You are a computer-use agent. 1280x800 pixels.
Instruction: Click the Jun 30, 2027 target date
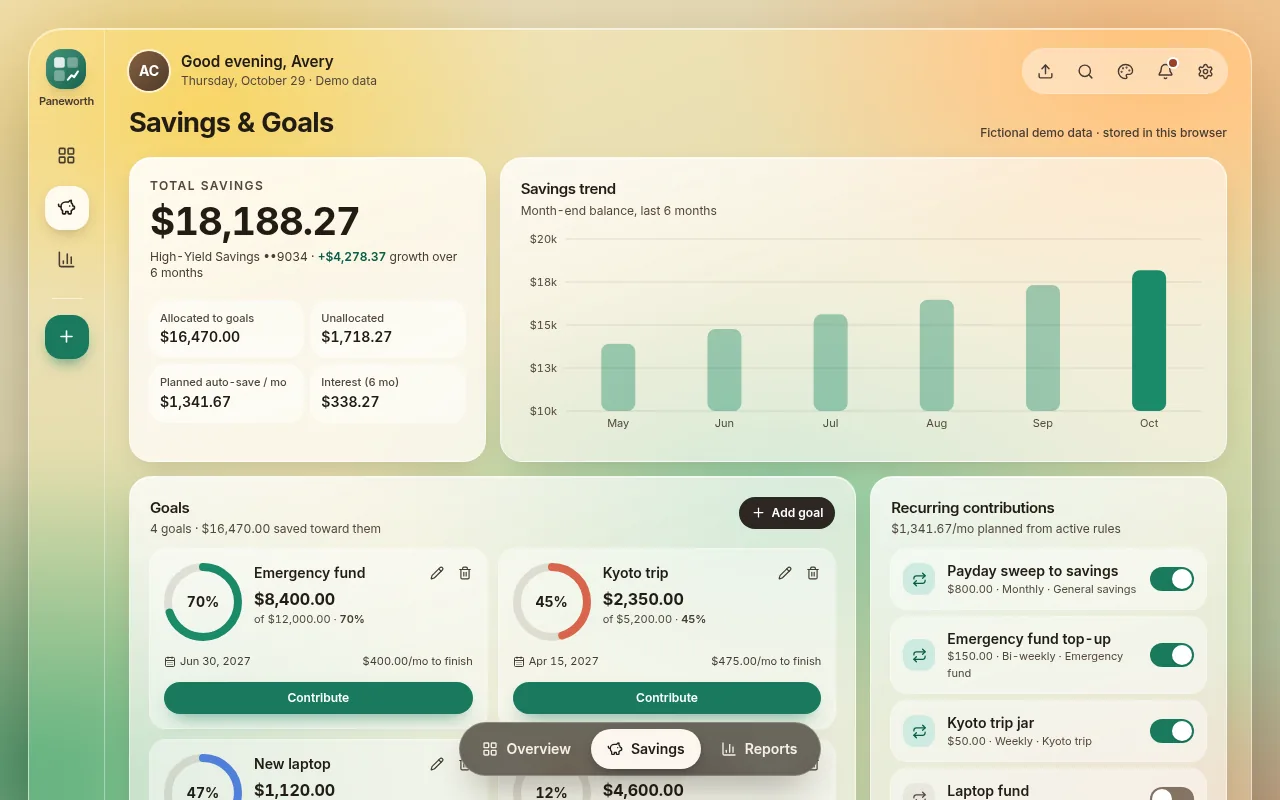click(x=215, y=661)
